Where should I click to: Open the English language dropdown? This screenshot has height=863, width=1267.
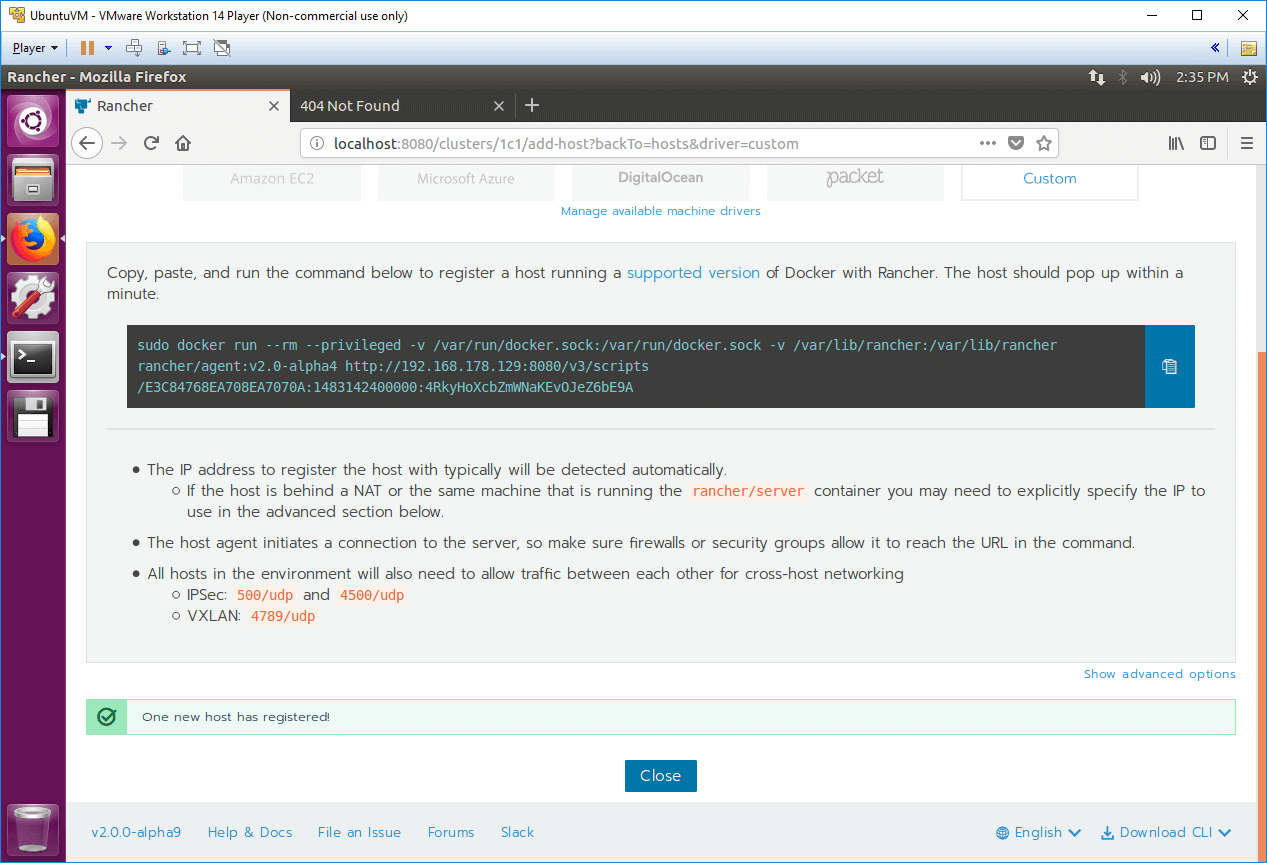coord(1039,832)
